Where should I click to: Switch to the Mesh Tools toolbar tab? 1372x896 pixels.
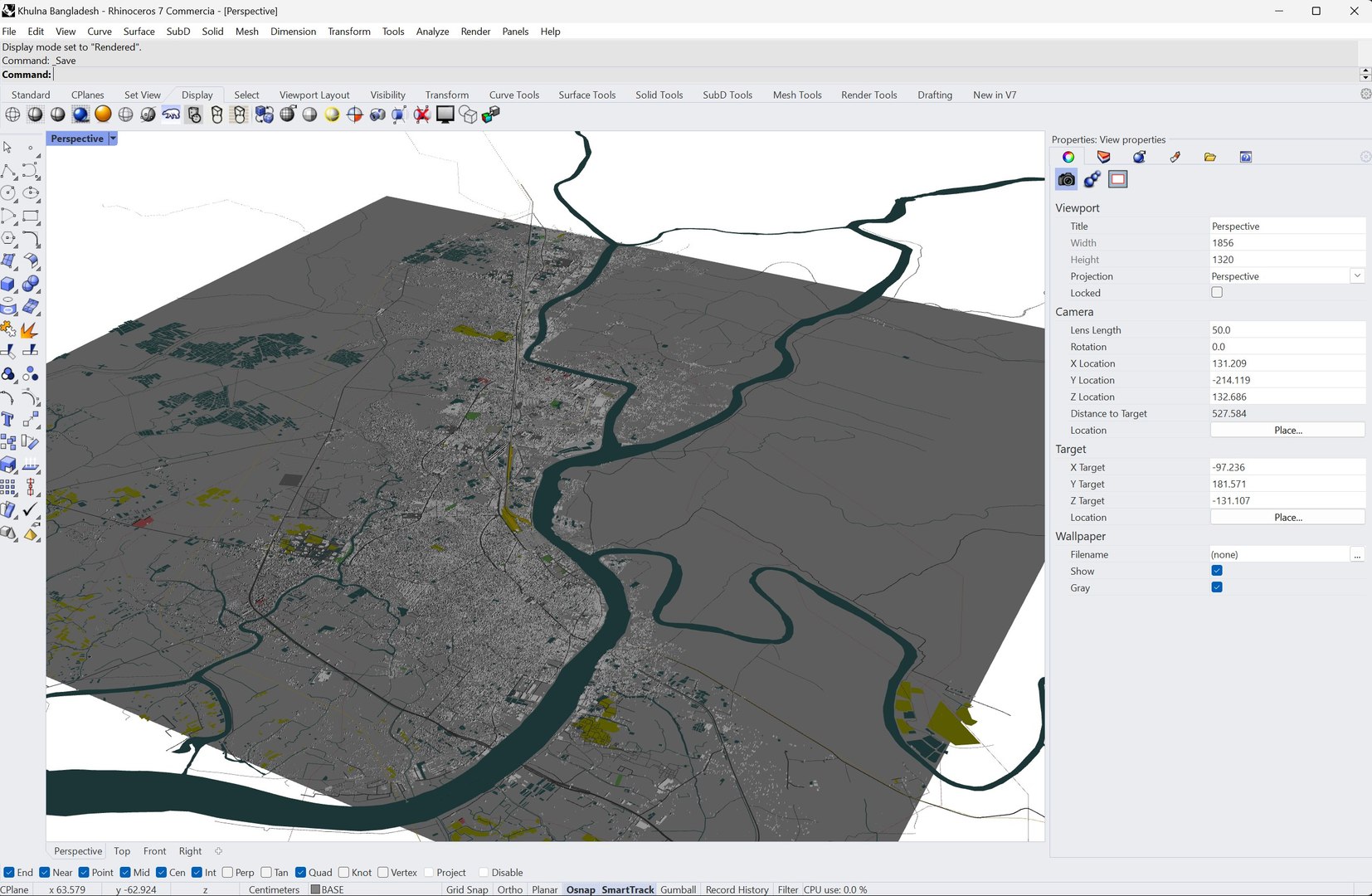796,95
